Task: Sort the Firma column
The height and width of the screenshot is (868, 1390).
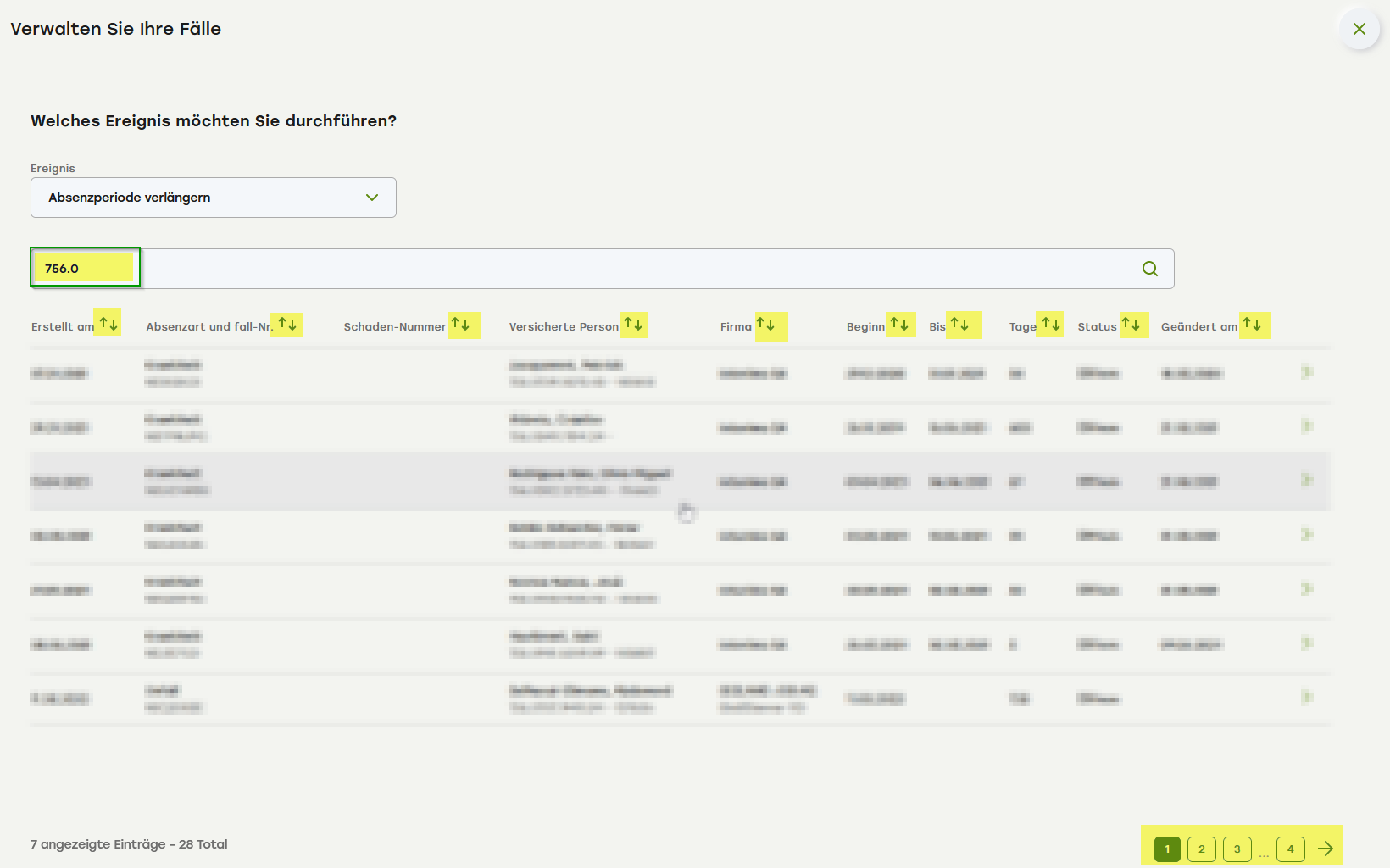Action: (x=765, y=324)
